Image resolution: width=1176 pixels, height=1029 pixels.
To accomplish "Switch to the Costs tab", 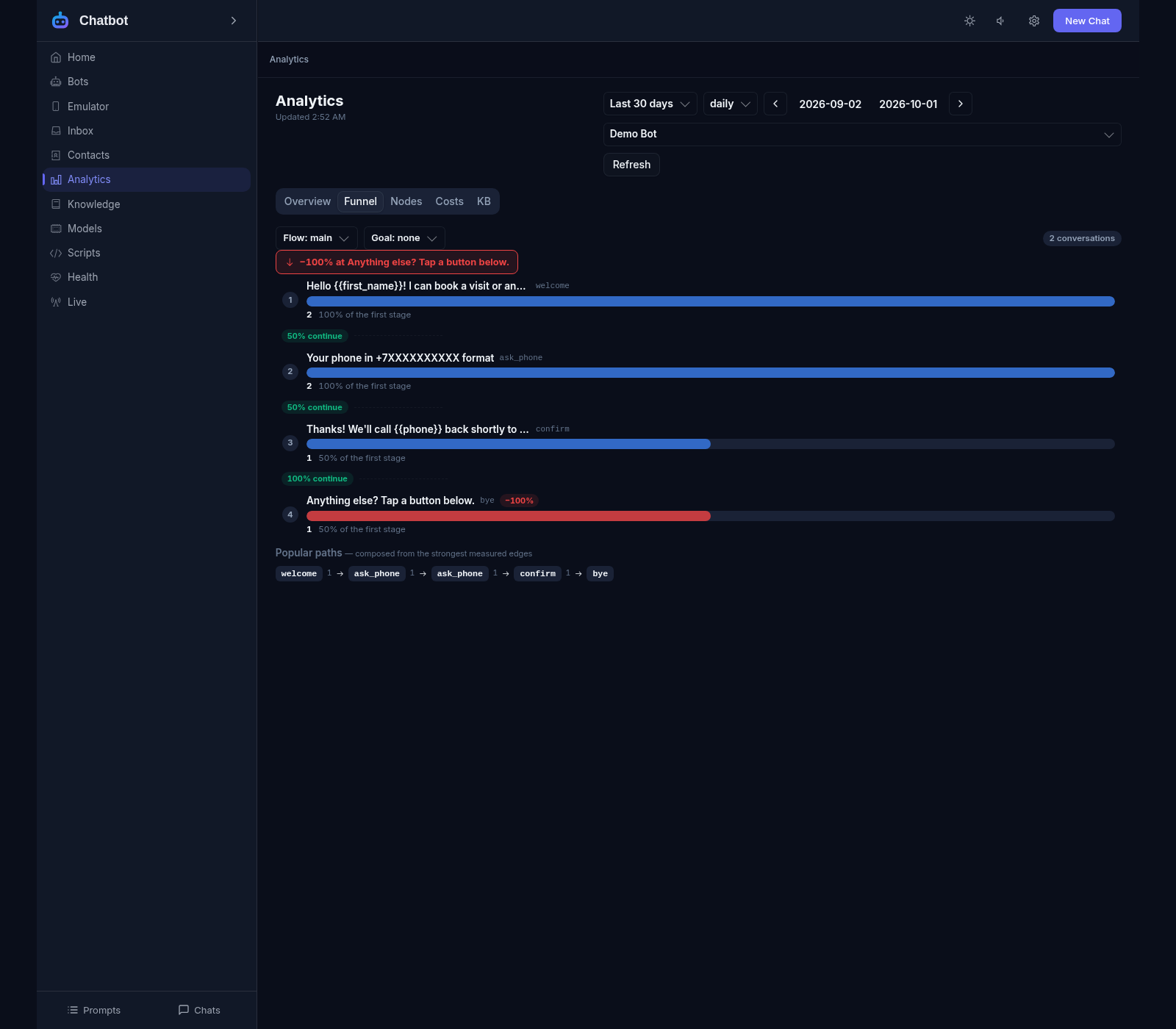I will point(449,201).
